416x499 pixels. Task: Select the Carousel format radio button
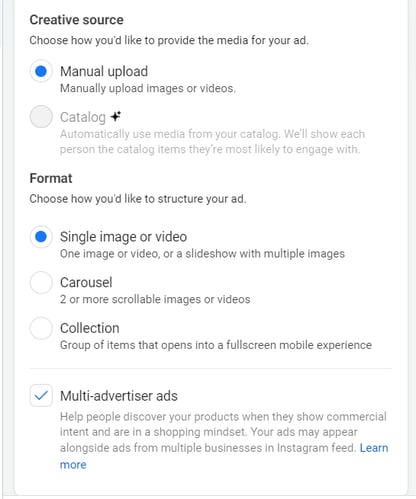[41, 282]
